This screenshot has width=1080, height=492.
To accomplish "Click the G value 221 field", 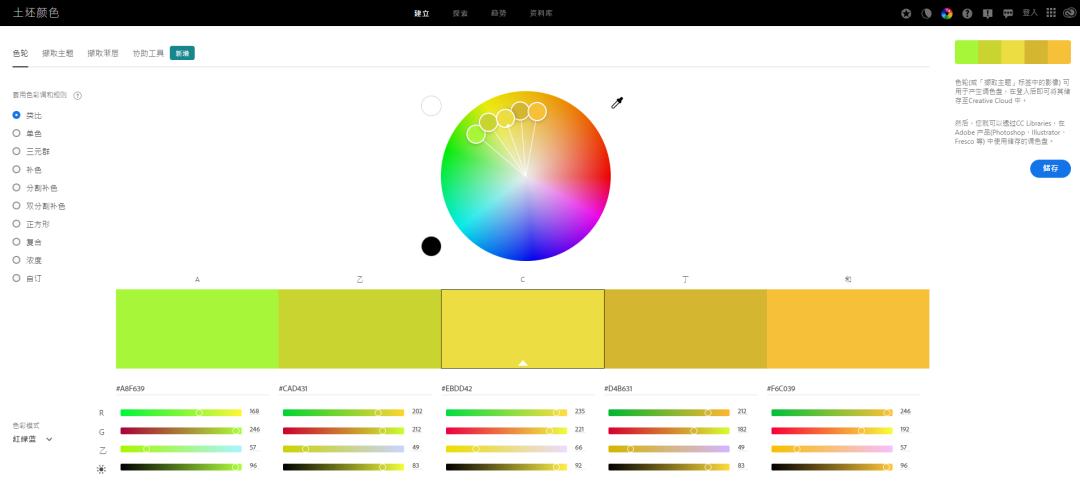I will click(580, 429).
